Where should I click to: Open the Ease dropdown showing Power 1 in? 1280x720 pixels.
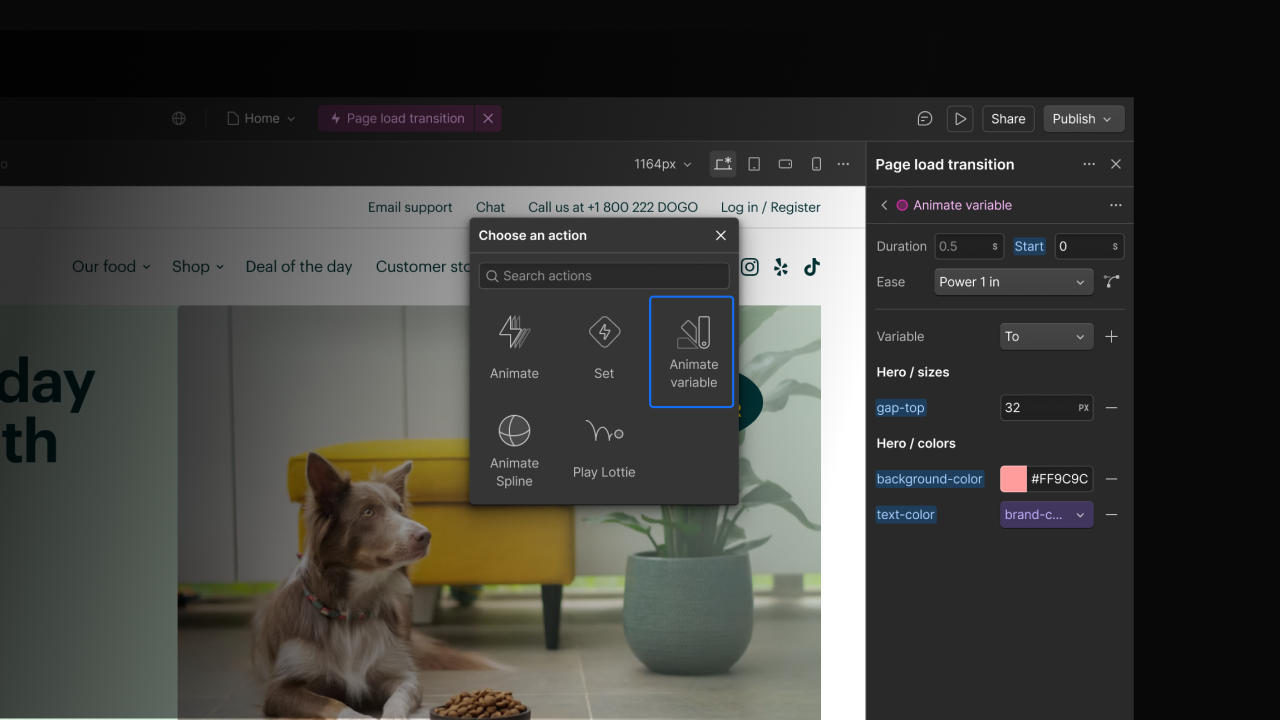click(1012, 281)
